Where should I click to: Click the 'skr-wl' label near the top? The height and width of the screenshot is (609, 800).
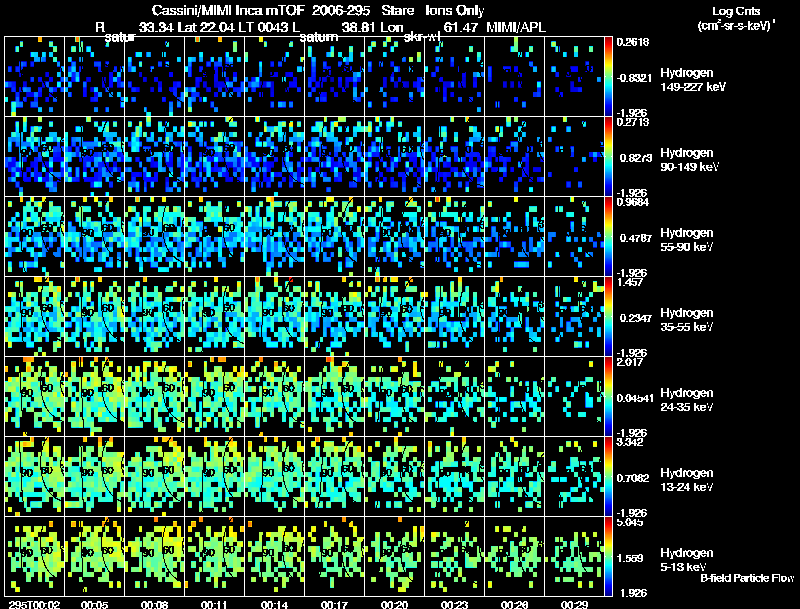click(422, 38)
